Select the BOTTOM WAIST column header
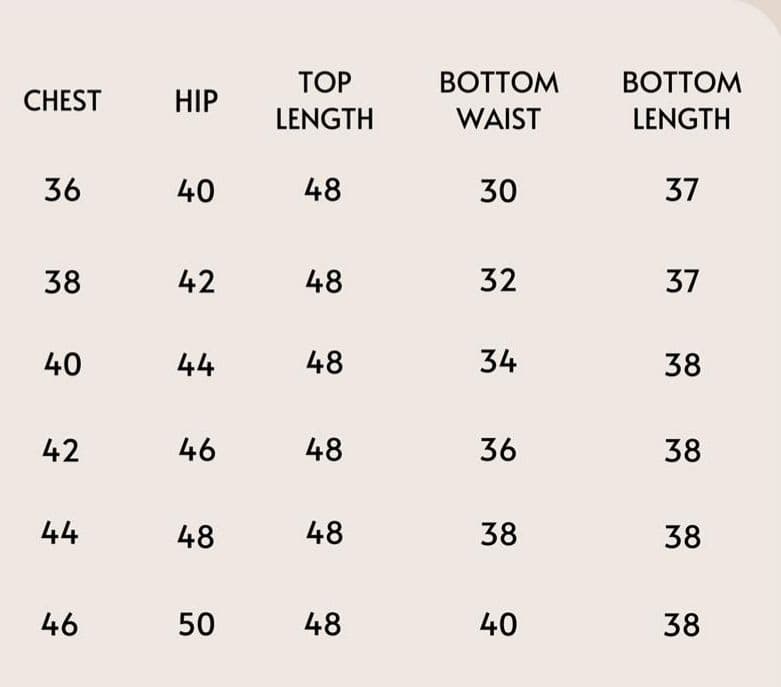This screenshot has width=781, height=687. tap(498, 101)
